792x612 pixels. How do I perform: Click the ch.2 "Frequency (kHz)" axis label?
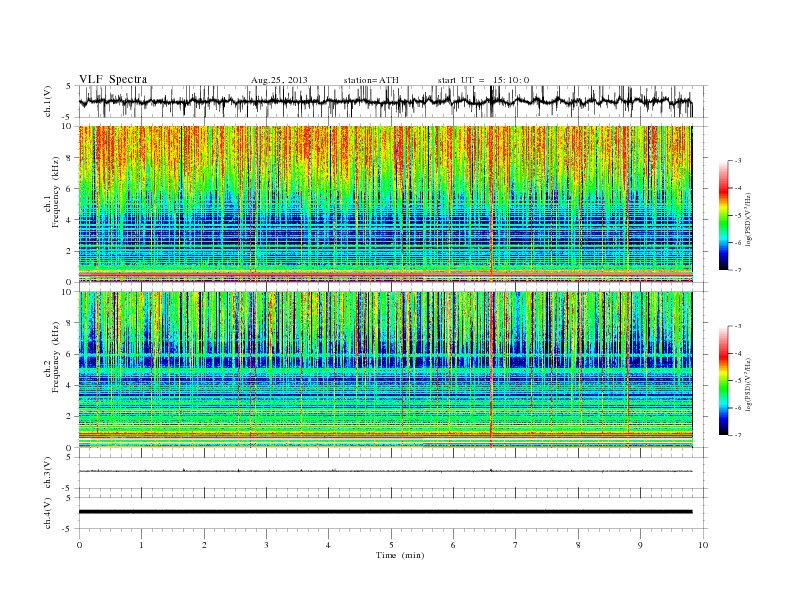point(56,356)
